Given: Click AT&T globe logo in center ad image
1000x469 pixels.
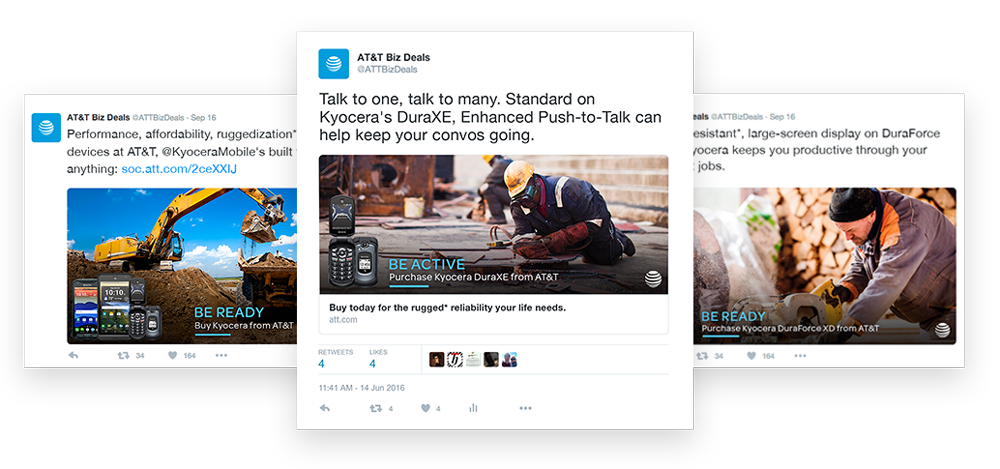Looking at the screenshot, I should coord(652,279).
